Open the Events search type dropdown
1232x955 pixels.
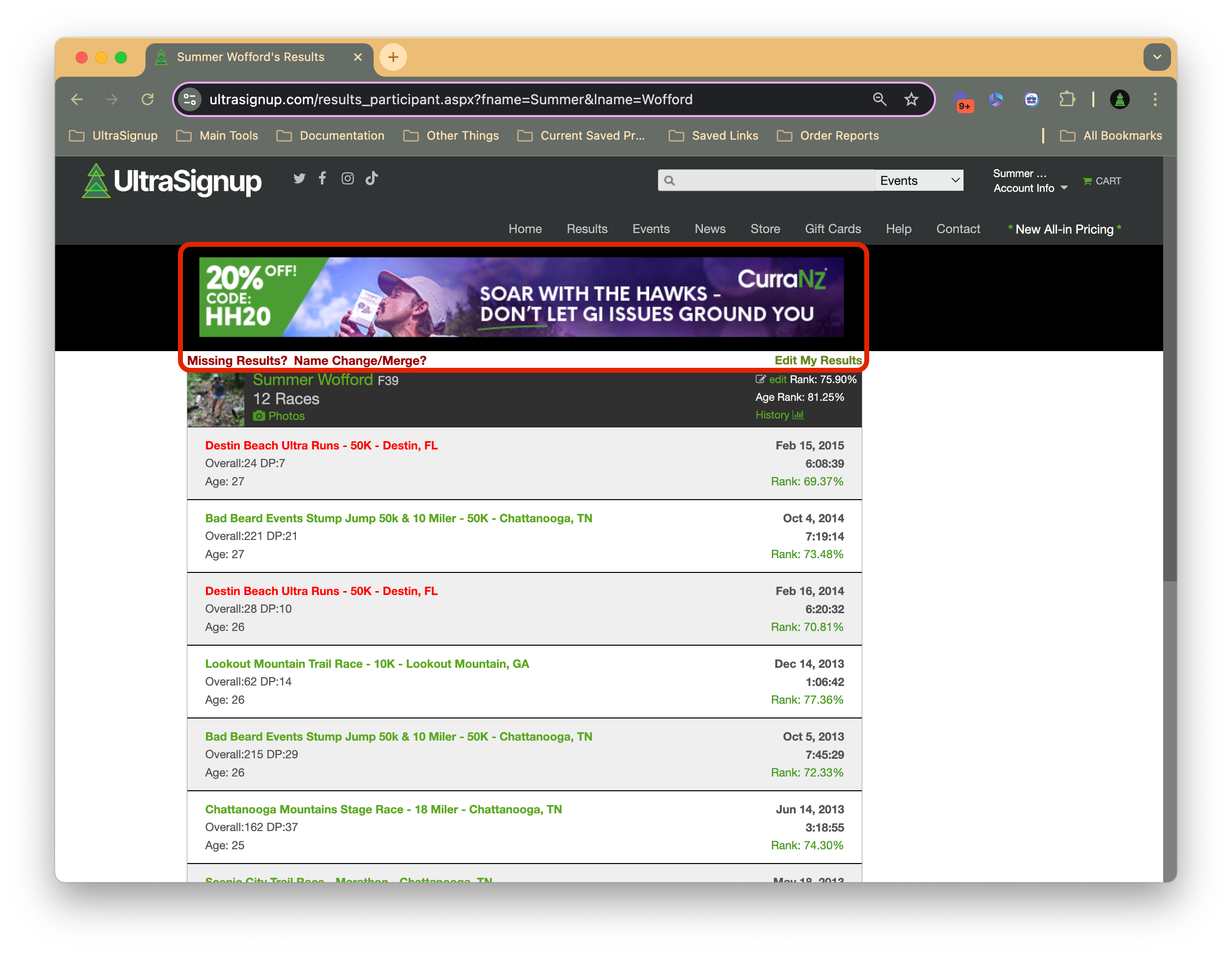[919, 180]
